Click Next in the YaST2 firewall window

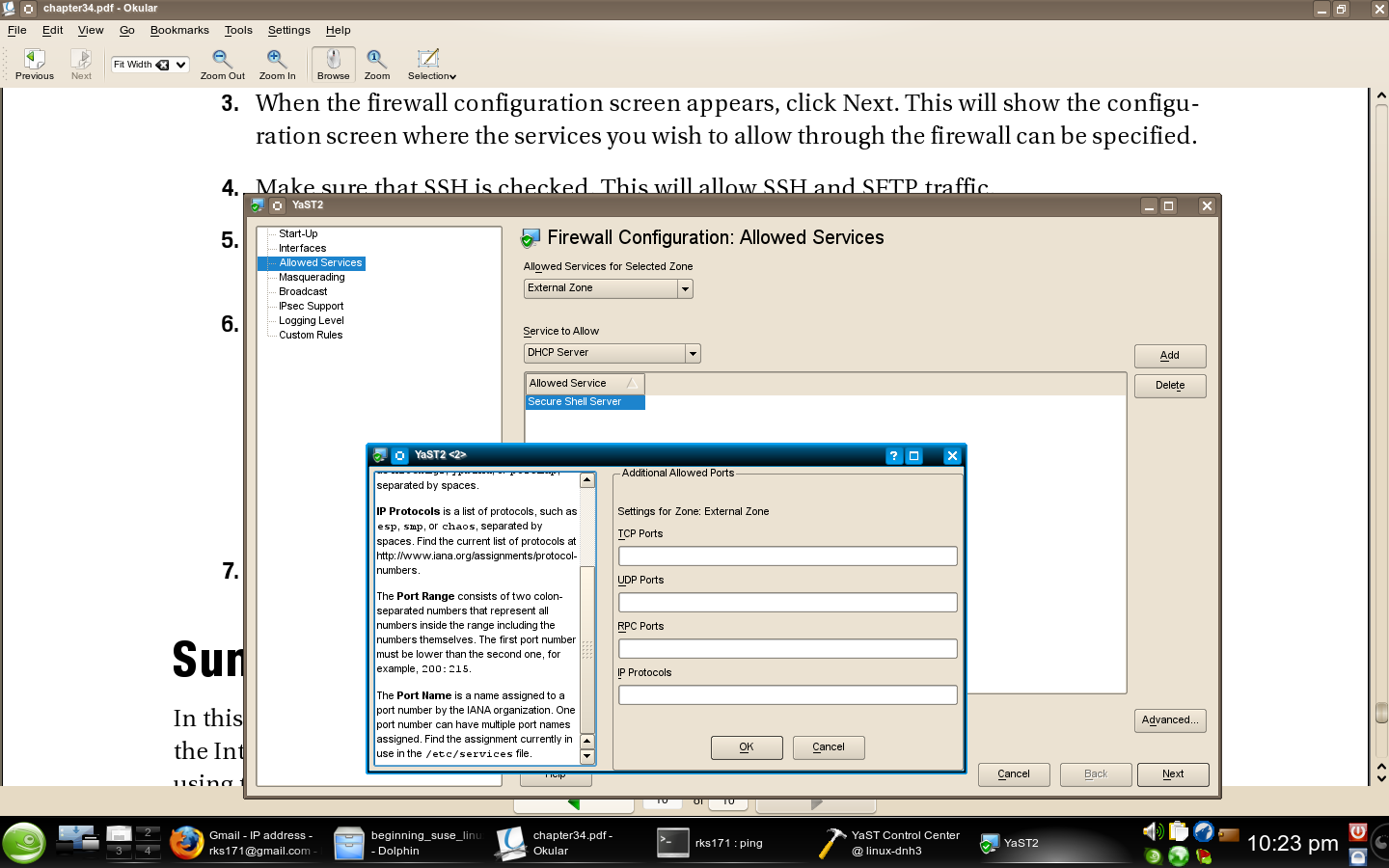point(1173,774)
